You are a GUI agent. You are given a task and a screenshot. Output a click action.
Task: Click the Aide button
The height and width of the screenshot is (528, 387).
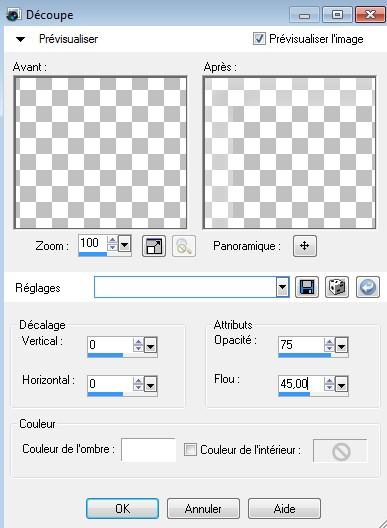284,508
